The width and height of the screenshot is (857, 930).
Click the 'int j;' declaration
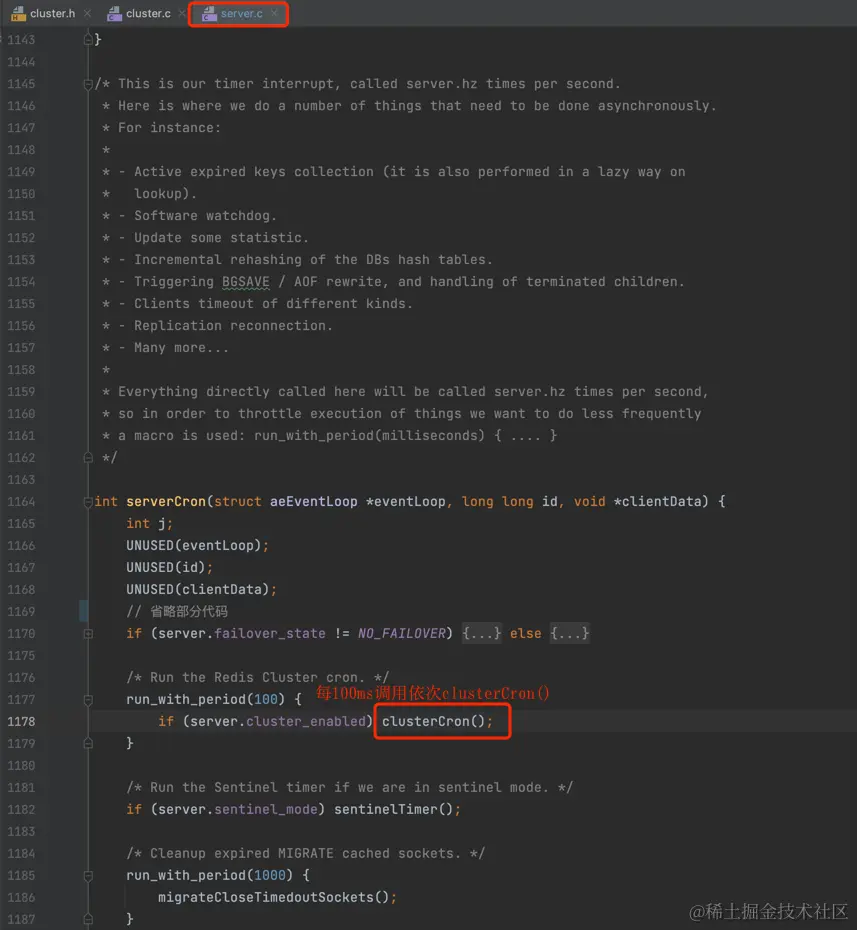pyautogui.click(x=149, y=523)
